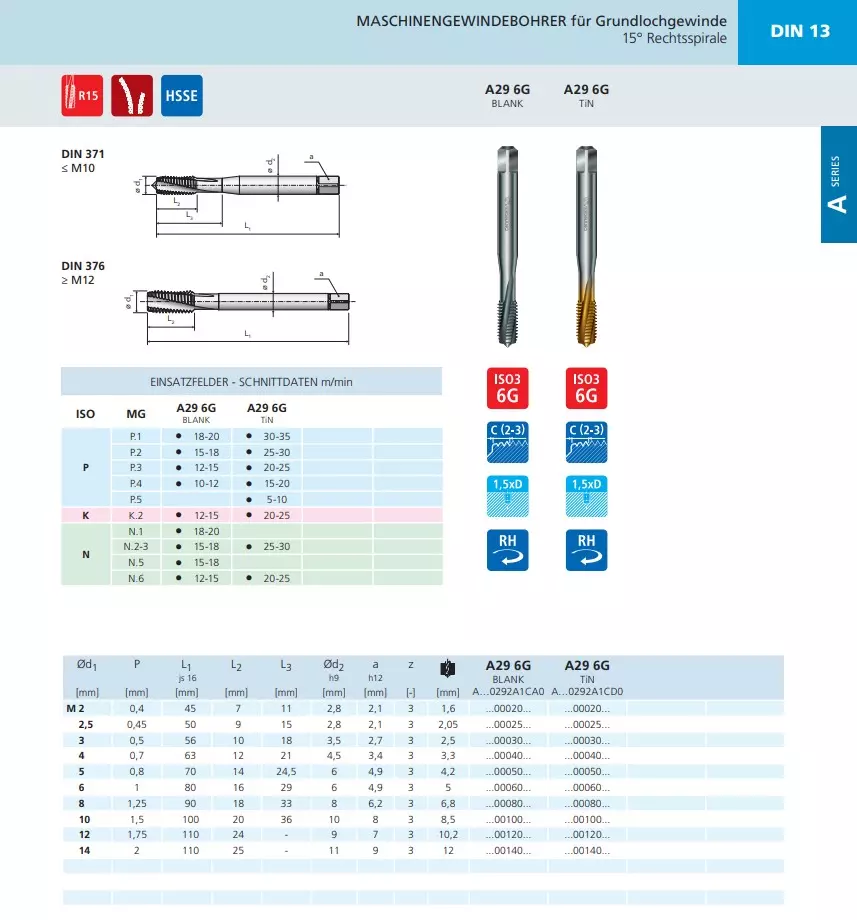Click the red R15 spiral angle icon
Screen dimensions: 857x920
(x=82, y=96)
